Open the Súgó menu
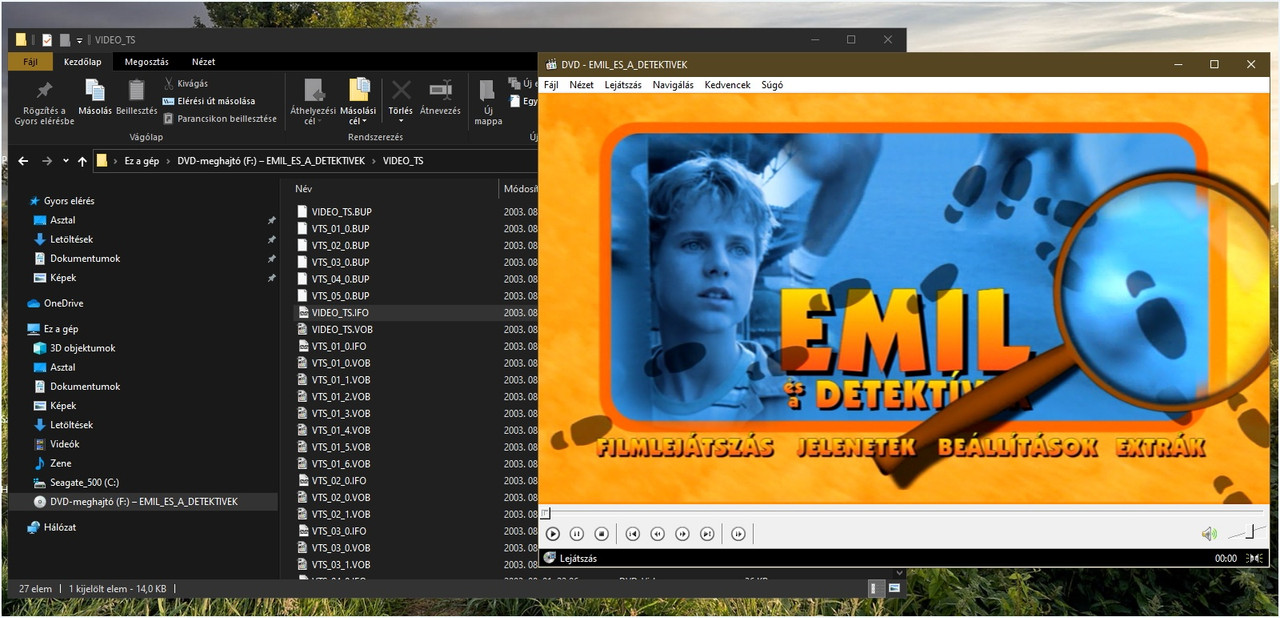Image resolution: width=1280 pixels, height=618 pixels. [772, 85]
